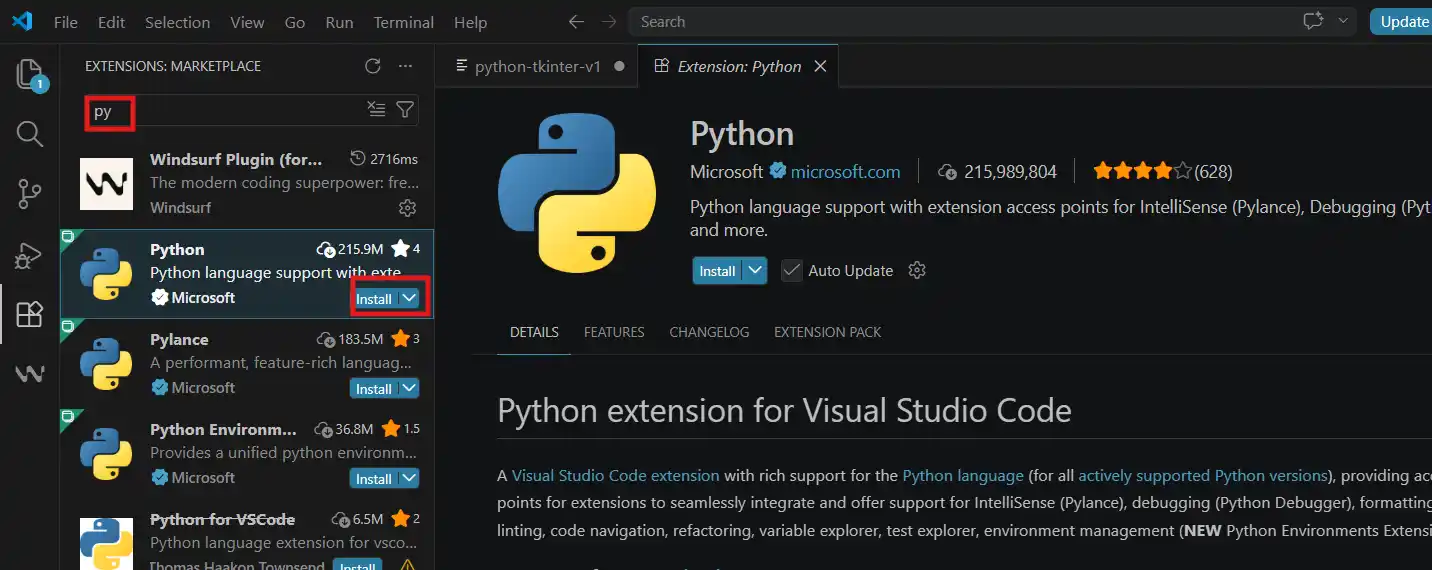This screenshot has height=570, width=1432.
Task: Click the verified badge beside microsoft.com
Action: tap(778, 171)
